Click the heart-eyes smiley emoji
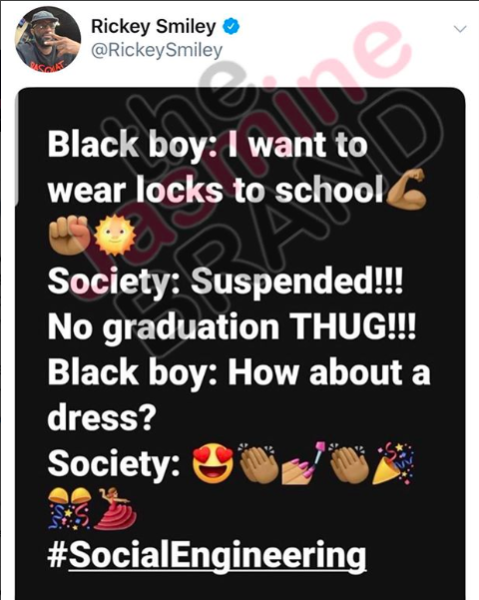The height and width of the screenshot is (600, 479). click(213, 463)
